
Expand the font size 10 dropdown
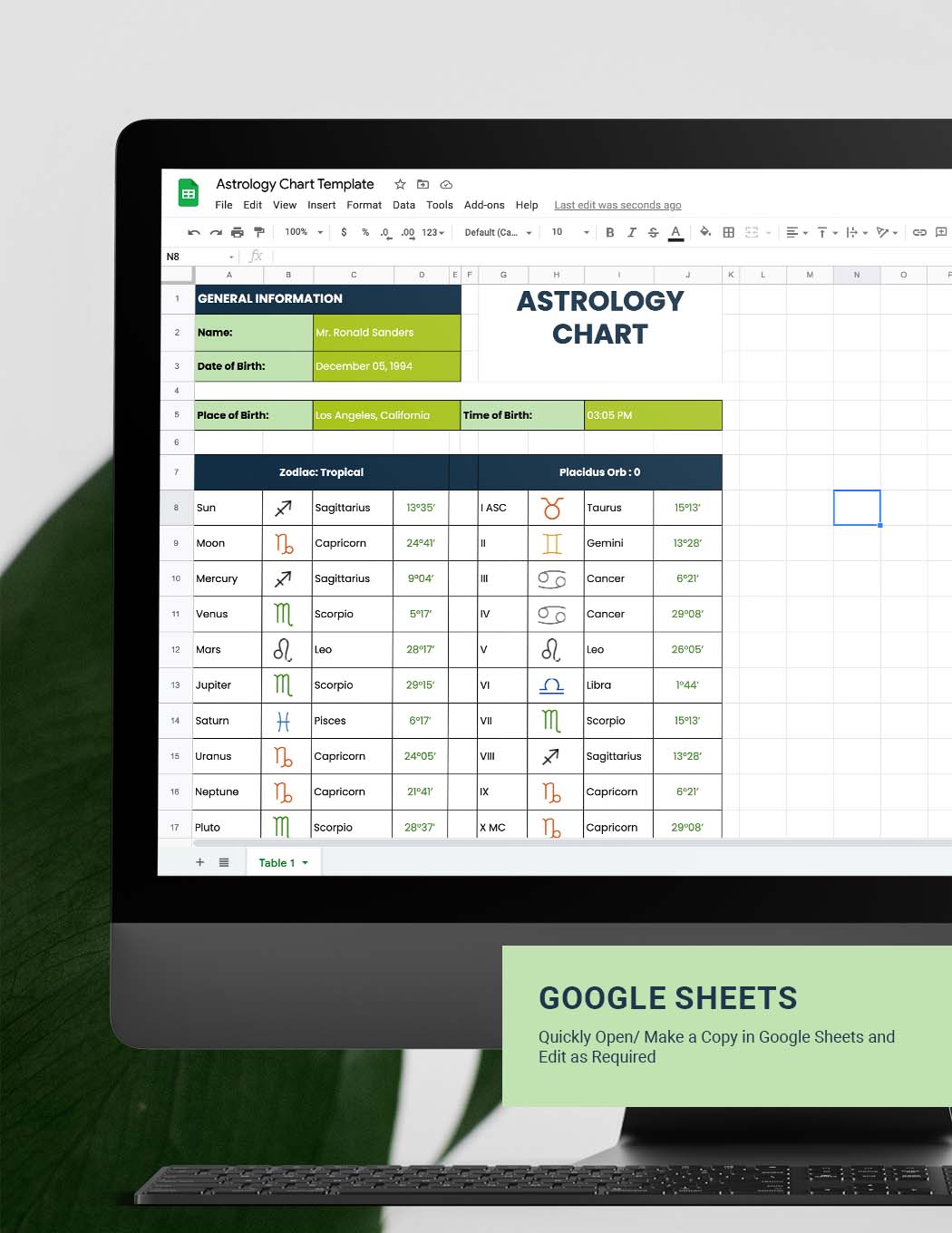click(570, 232)
